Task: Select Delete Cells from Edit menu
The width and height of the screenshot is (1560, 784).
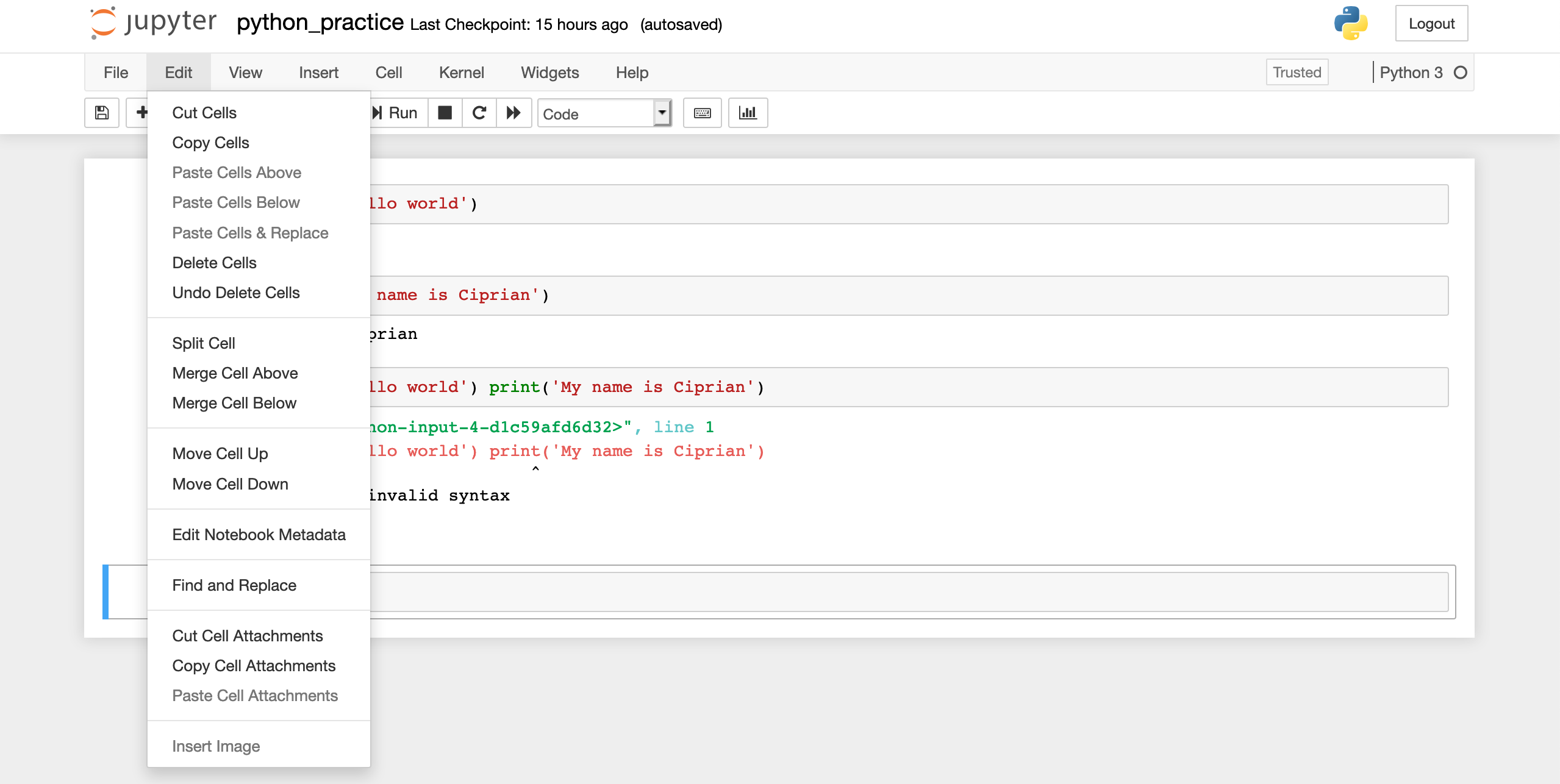Action: click(x=214, y=262)
